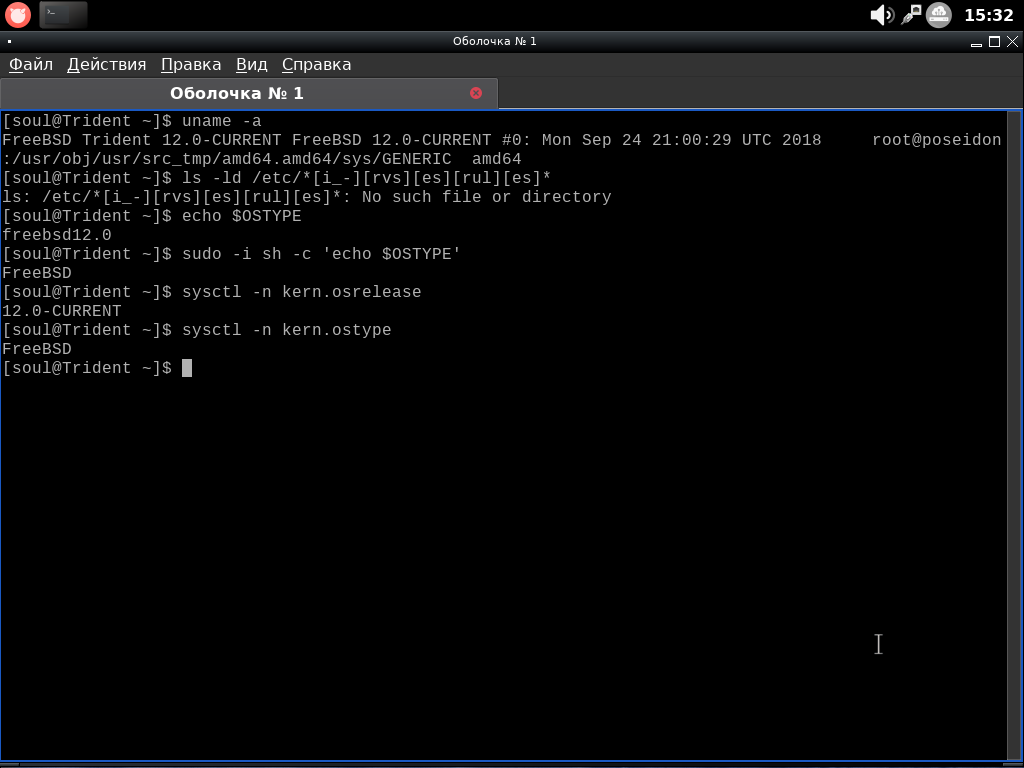This screenshot has height=768, width=1024.
Task: Open the volume speaker icon
Action: [x=882, y=14]
